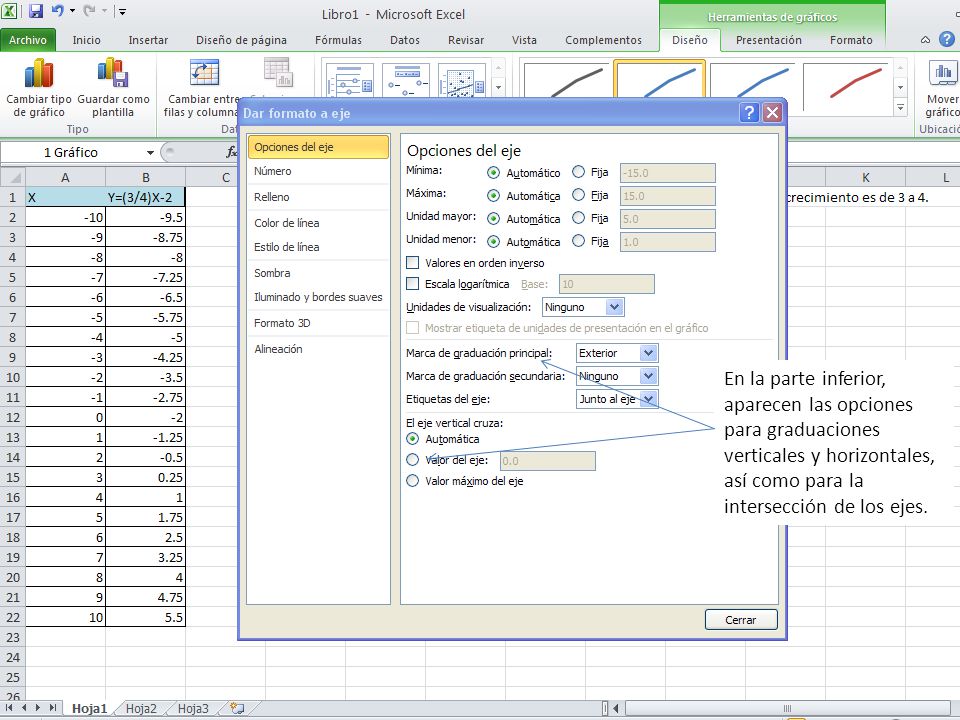This screenshot has height=720, width=960.
Task: Select Relleno in dialog sidebar
Action: coord(318,197)
